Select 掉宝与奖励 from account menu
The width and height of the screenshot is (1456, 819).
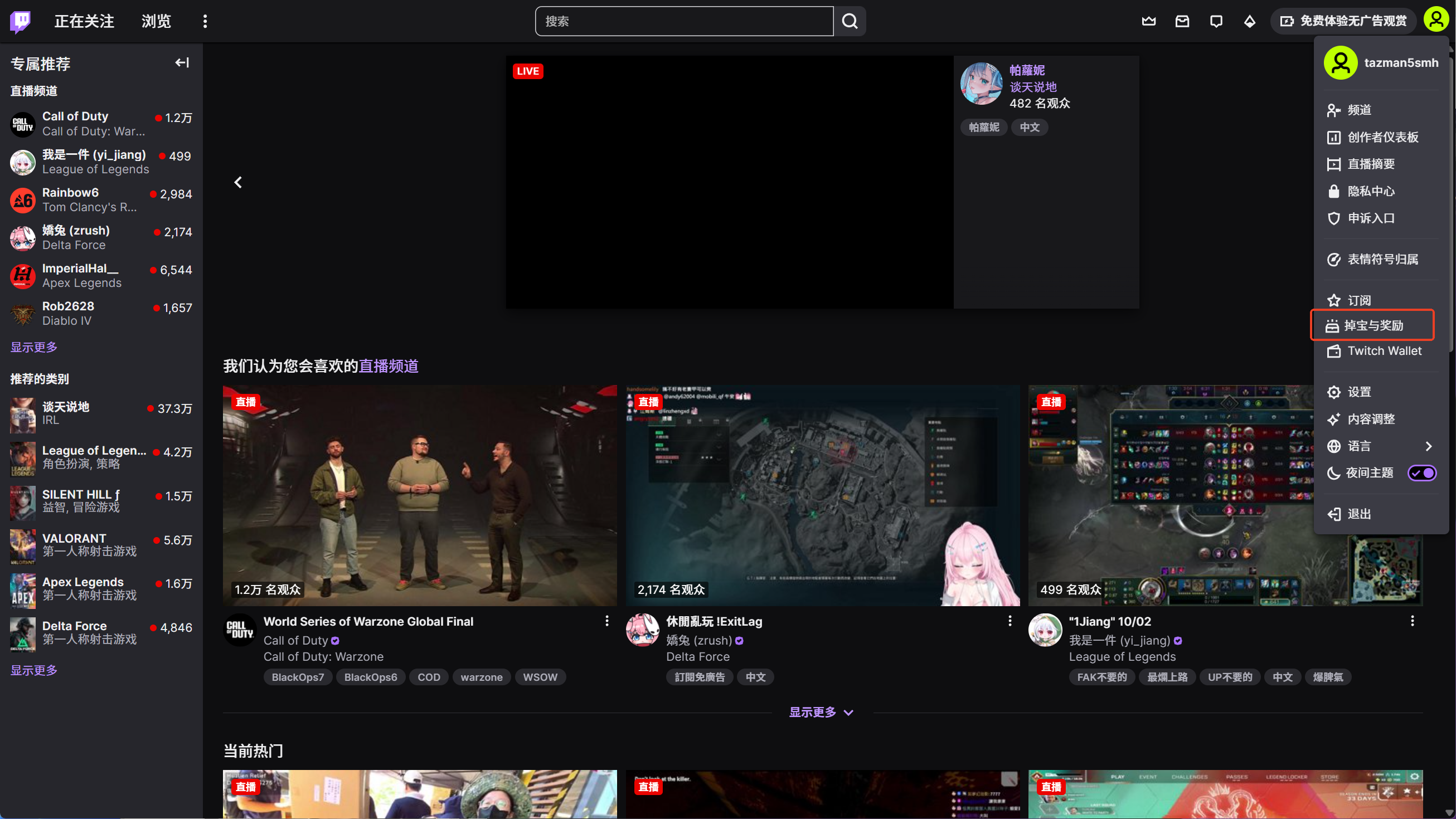1372,325
